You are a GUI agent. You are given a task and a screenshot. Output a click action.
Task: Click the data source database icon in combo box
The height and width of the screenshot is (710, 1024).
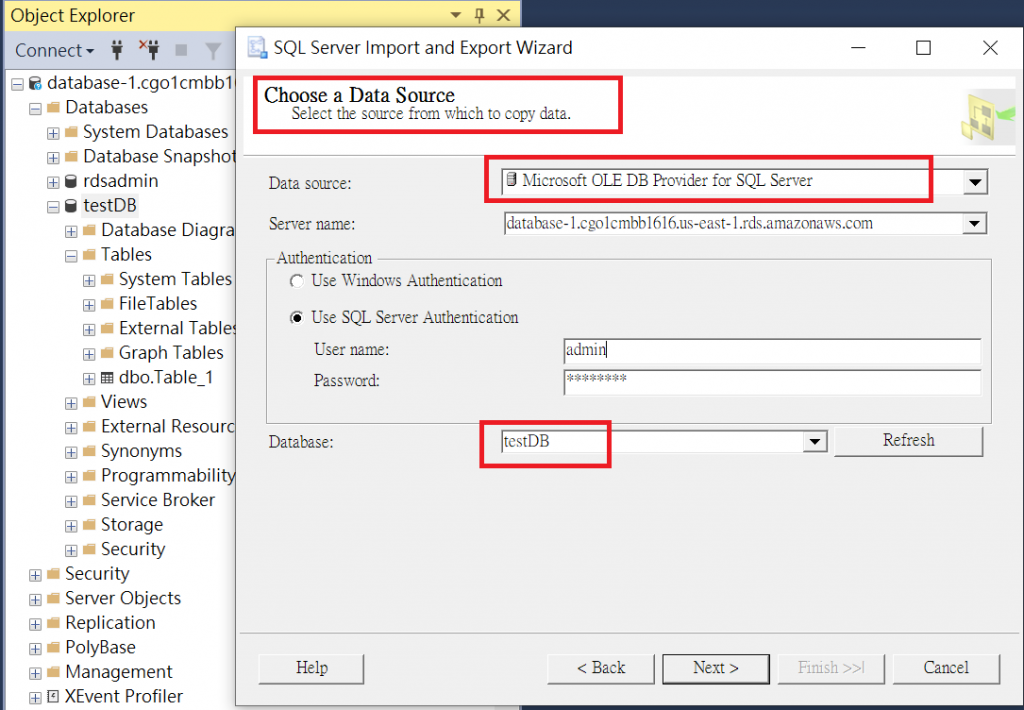pos(512,180)
